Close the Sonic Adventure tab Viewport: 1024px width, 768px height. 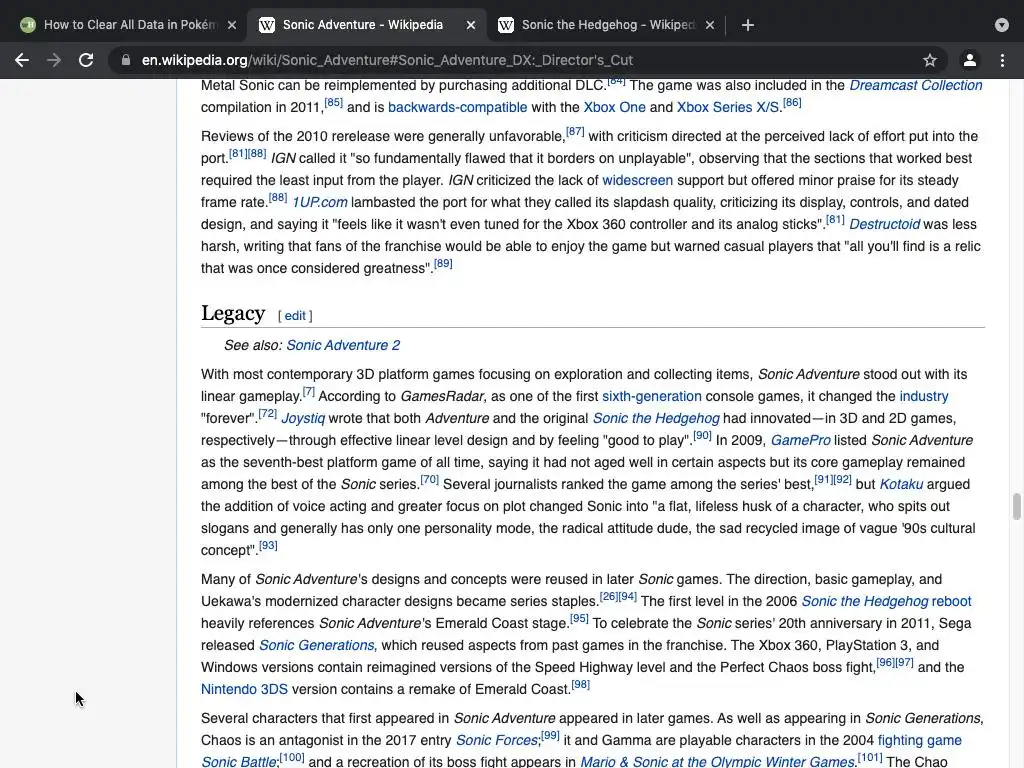click(x=471, y=25)
